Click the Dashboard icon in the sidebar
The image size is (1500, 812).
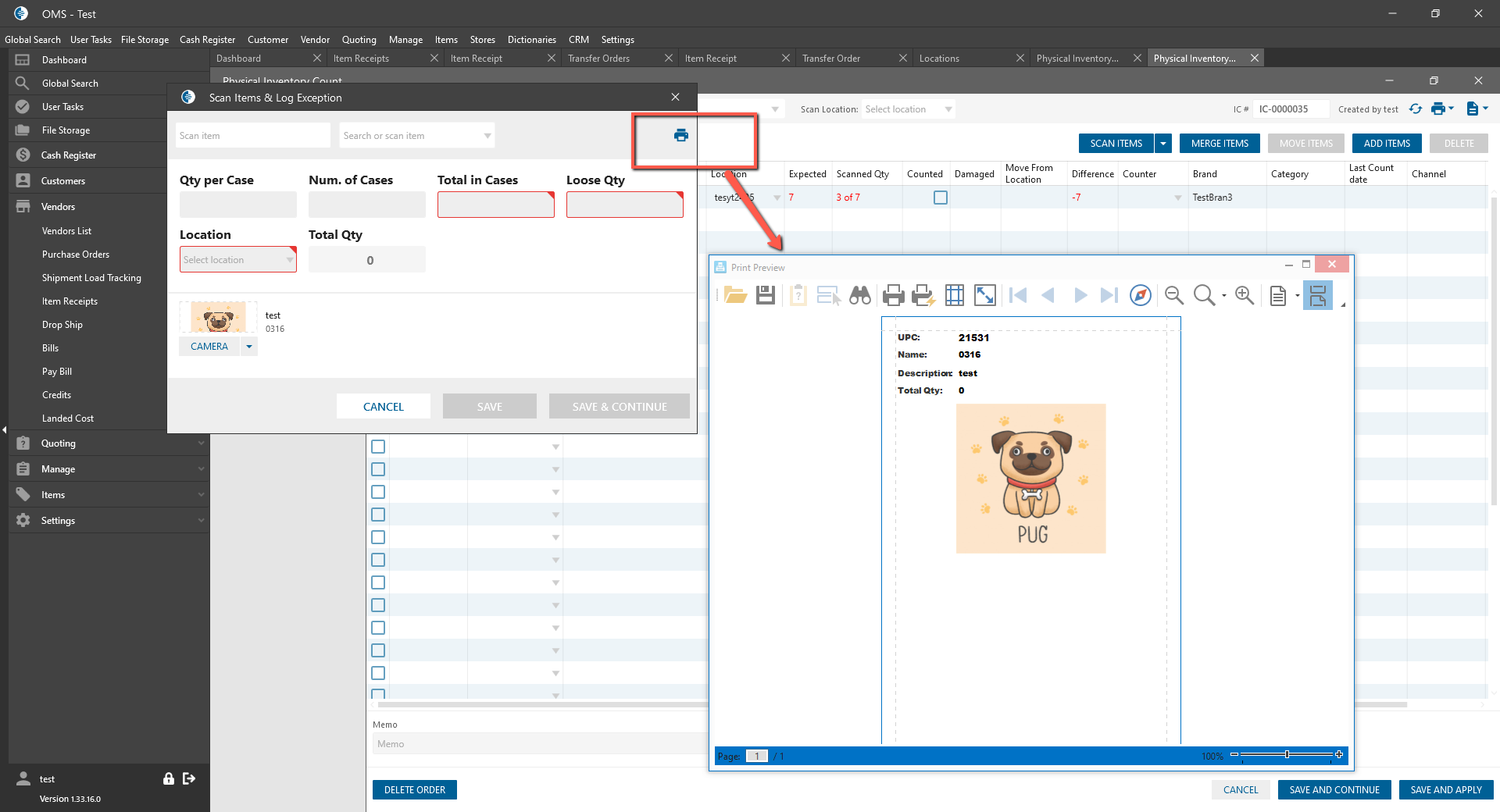tap(23, 60)
